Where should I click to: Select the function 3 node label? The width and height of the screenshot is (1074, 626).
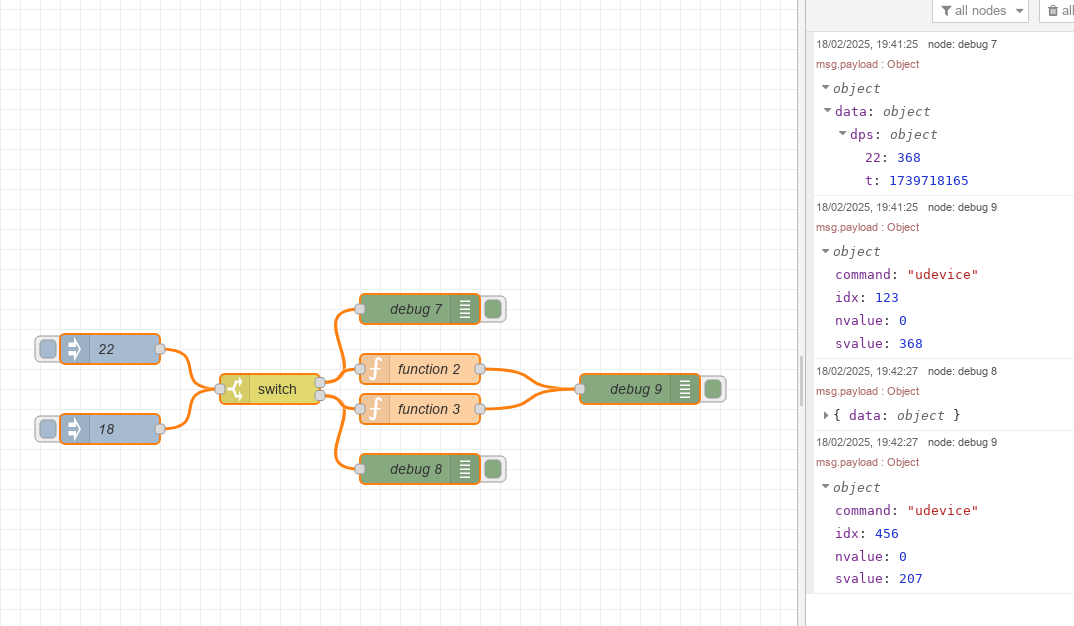point(429,410)
